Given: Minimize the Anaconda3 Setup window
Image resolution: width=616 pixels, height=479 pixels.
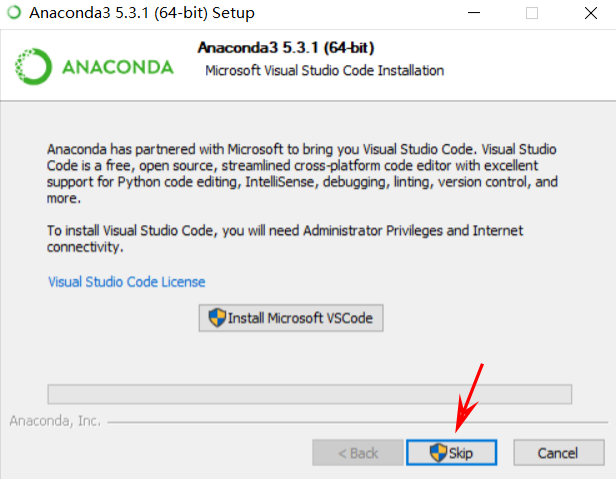Looking at the screenshot, I should [474, 13].
